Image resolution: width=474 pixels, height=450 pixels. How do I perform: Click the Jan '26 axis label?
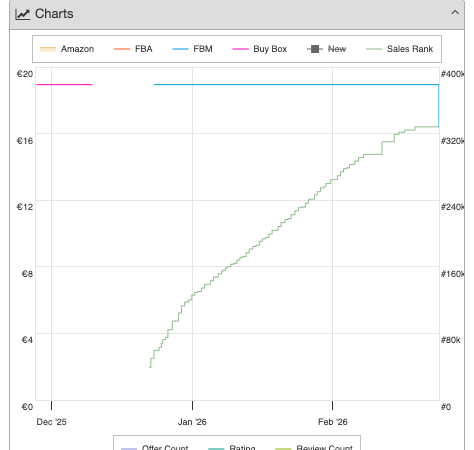[x=192, y=422]
